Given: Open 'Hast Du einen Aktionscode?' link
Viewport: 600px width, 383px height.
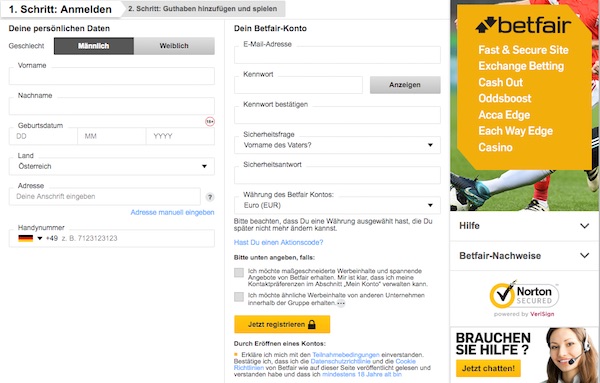Looking at the screenshot, I should tap(279, 242).
